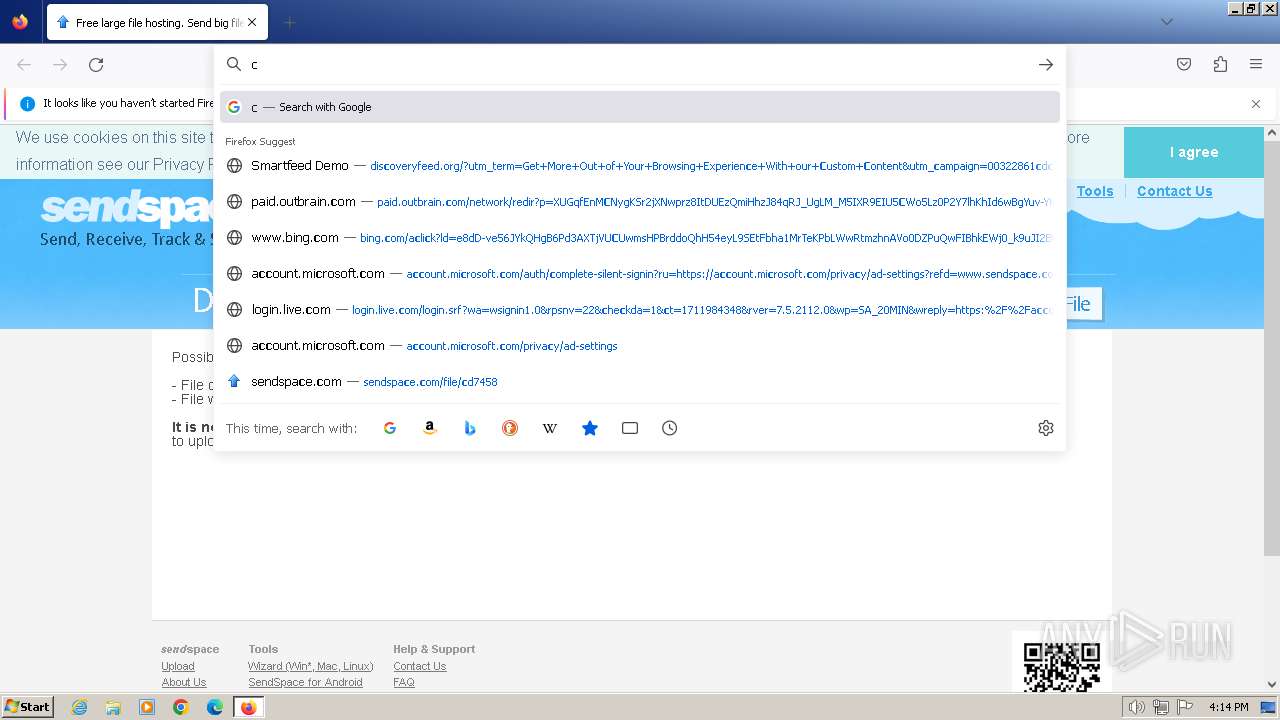Search bookmarks using the star icon
This screenshot has height=720, width=1280.
[590, 428]
